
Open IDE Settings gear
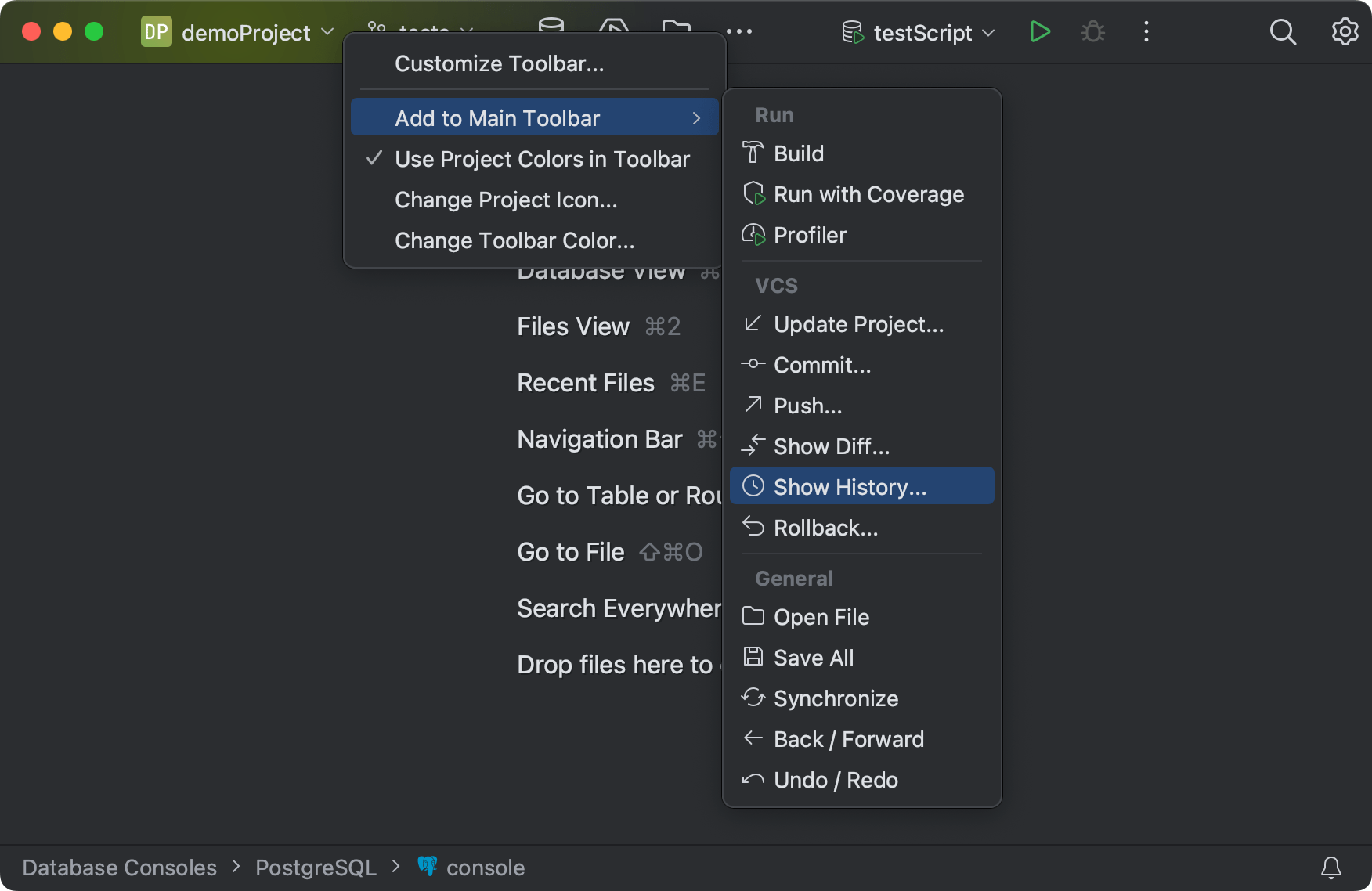pyautogui.click(x=1345, y=32)
